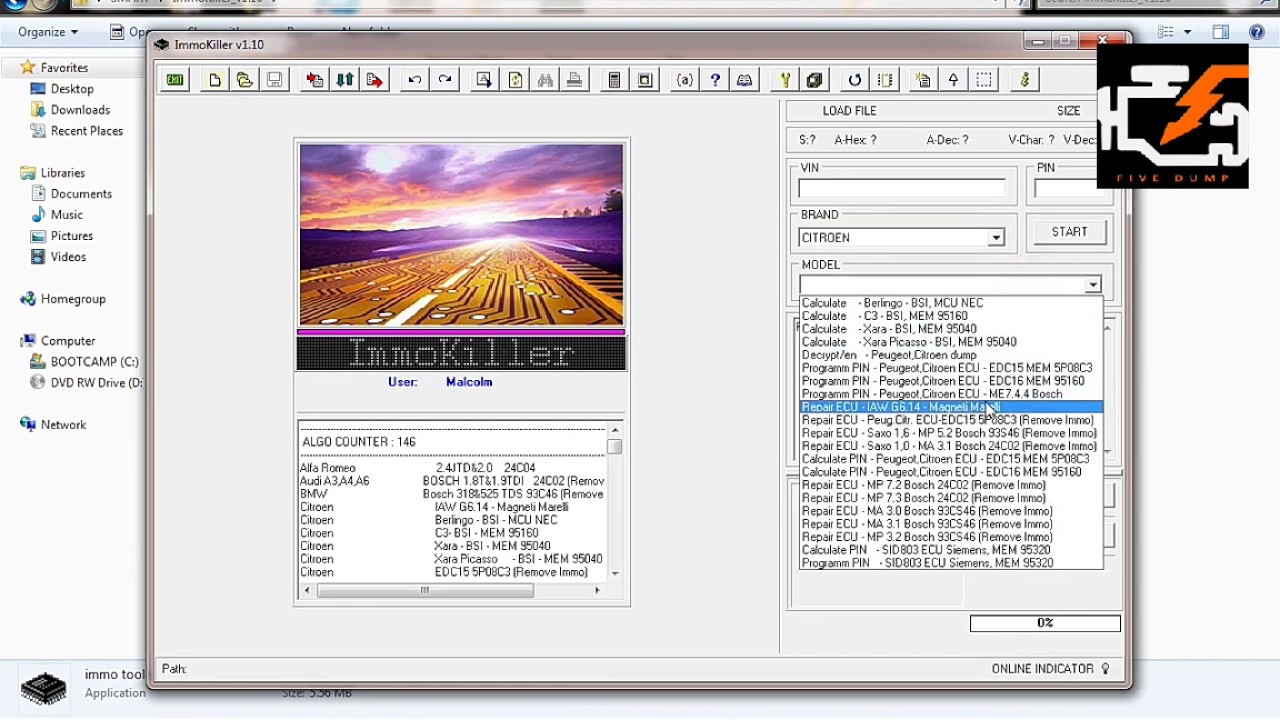Click the import icon with red arrow left
The height and width of the screenshot is (720, 1280).
pos(315,80)
